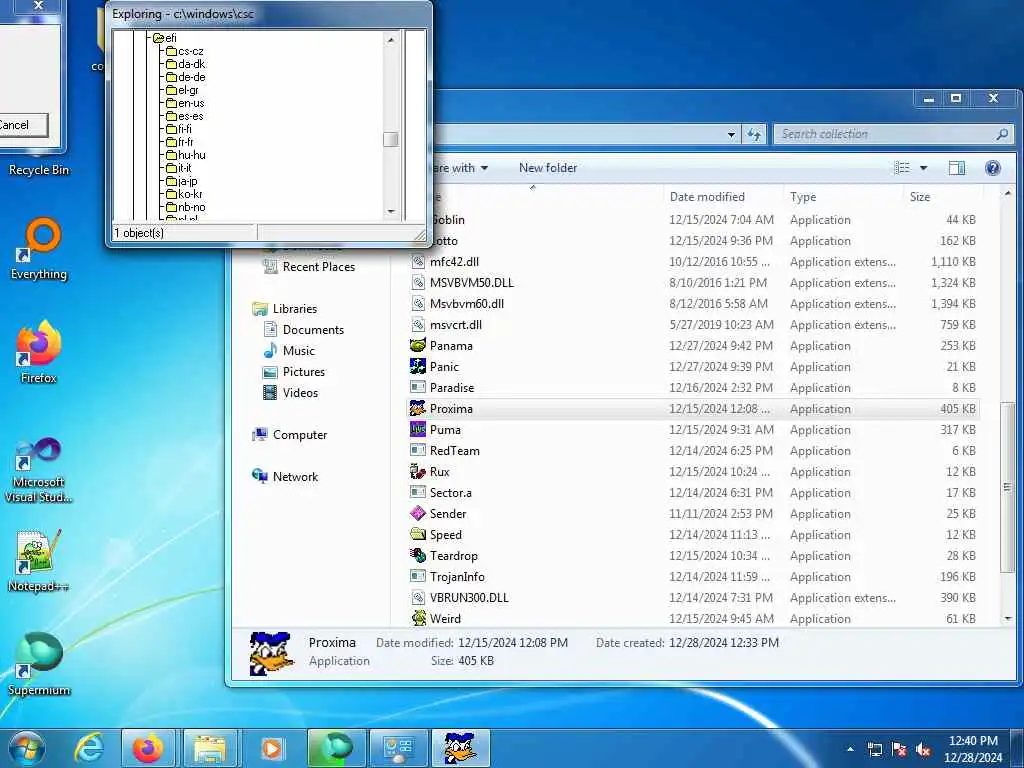Open the Notepad++ desktop shortcut
Screen dimensions: 1024x768
[39, 560]
